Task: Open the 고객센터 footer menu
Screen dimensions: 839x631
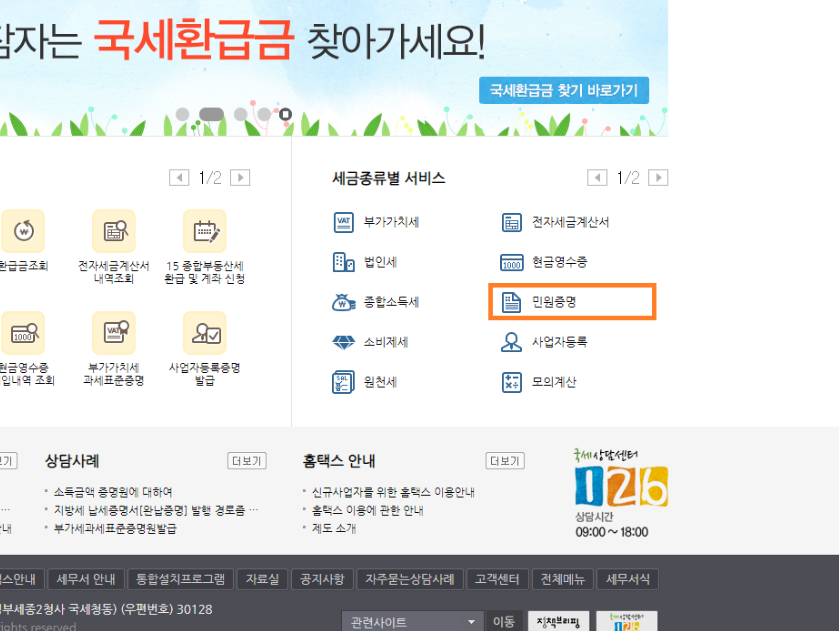Action: coord(497,579)
